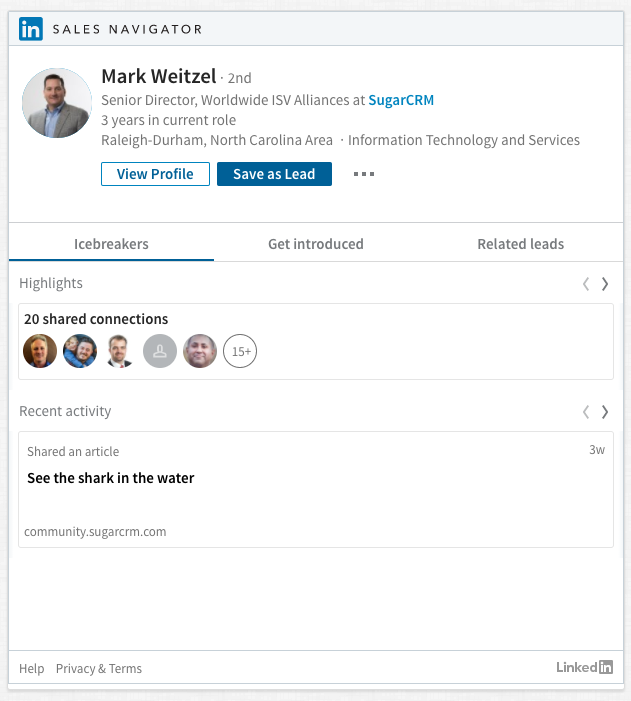Screen dimensions: 631x701
Task: Go to the next Highlights card
Action: (x=605, y=284)
